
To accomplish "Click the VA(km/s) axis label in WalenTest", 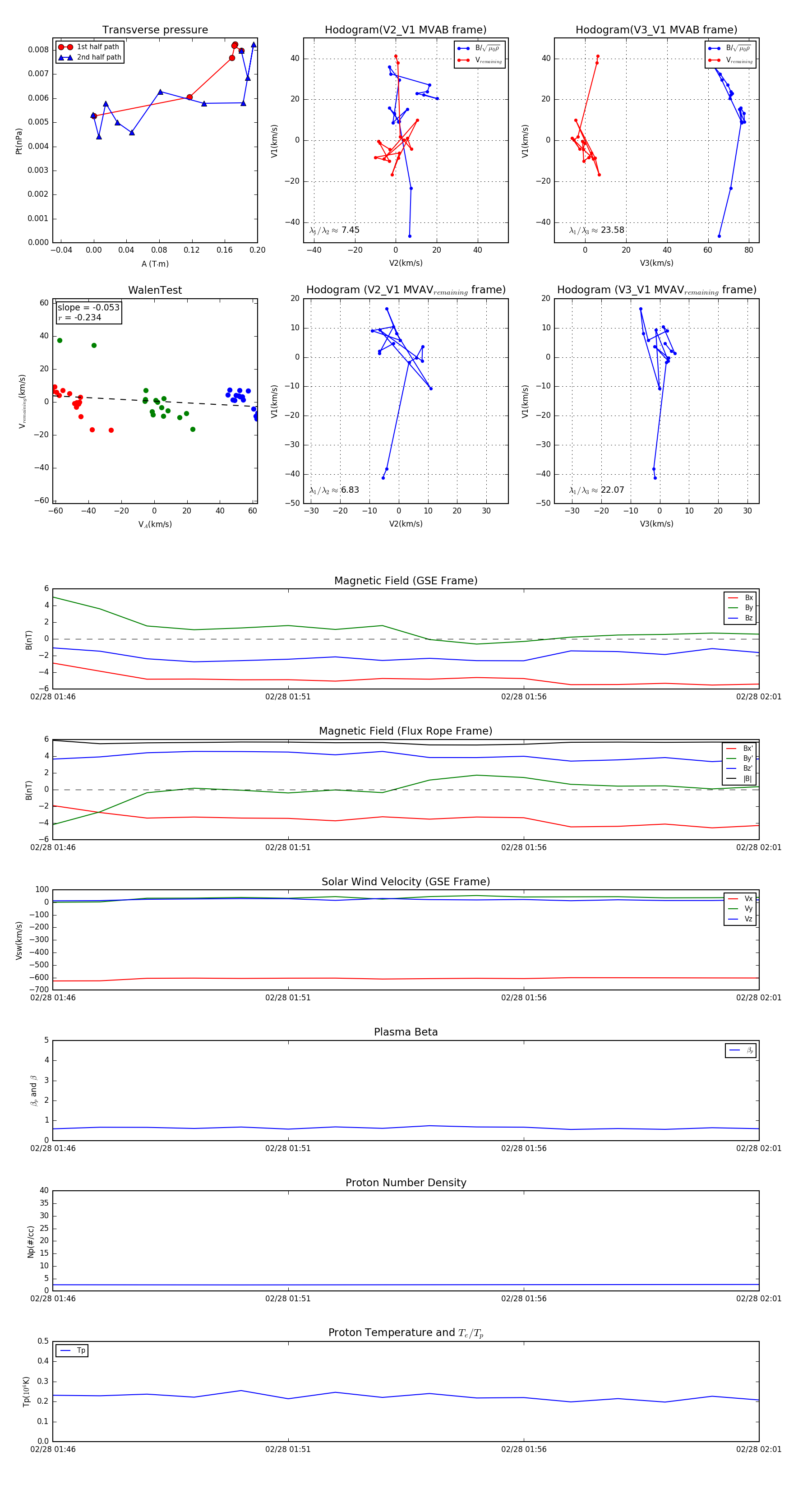I will [155, 524].
